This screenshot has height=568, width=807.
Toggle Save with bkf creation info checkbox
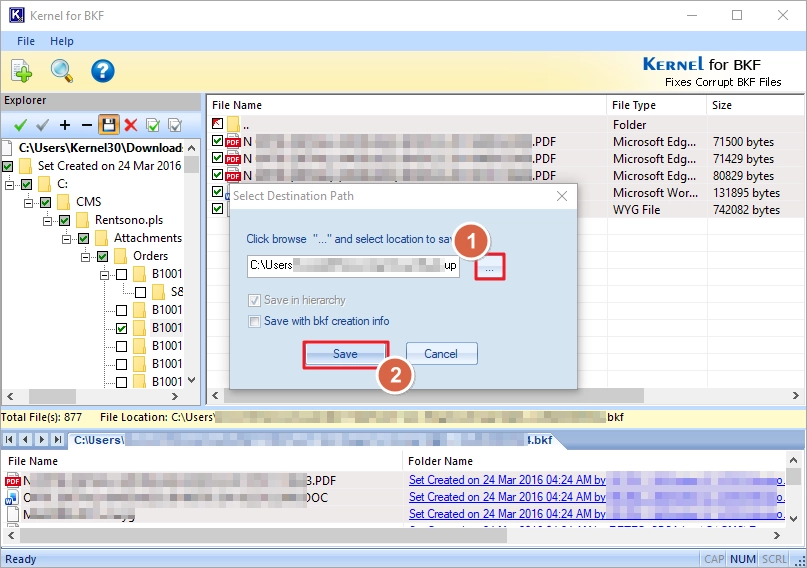254,322
